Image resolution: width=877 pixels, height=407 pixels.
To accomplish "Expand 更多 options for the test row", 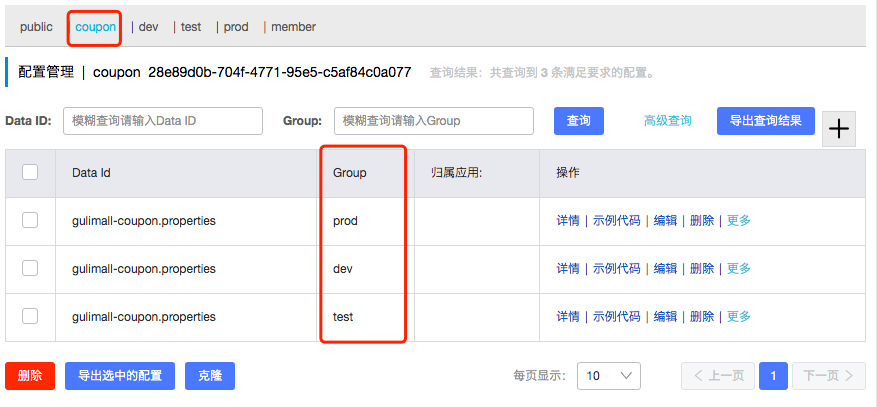I will pyautogui.click(x=738, y=317).
